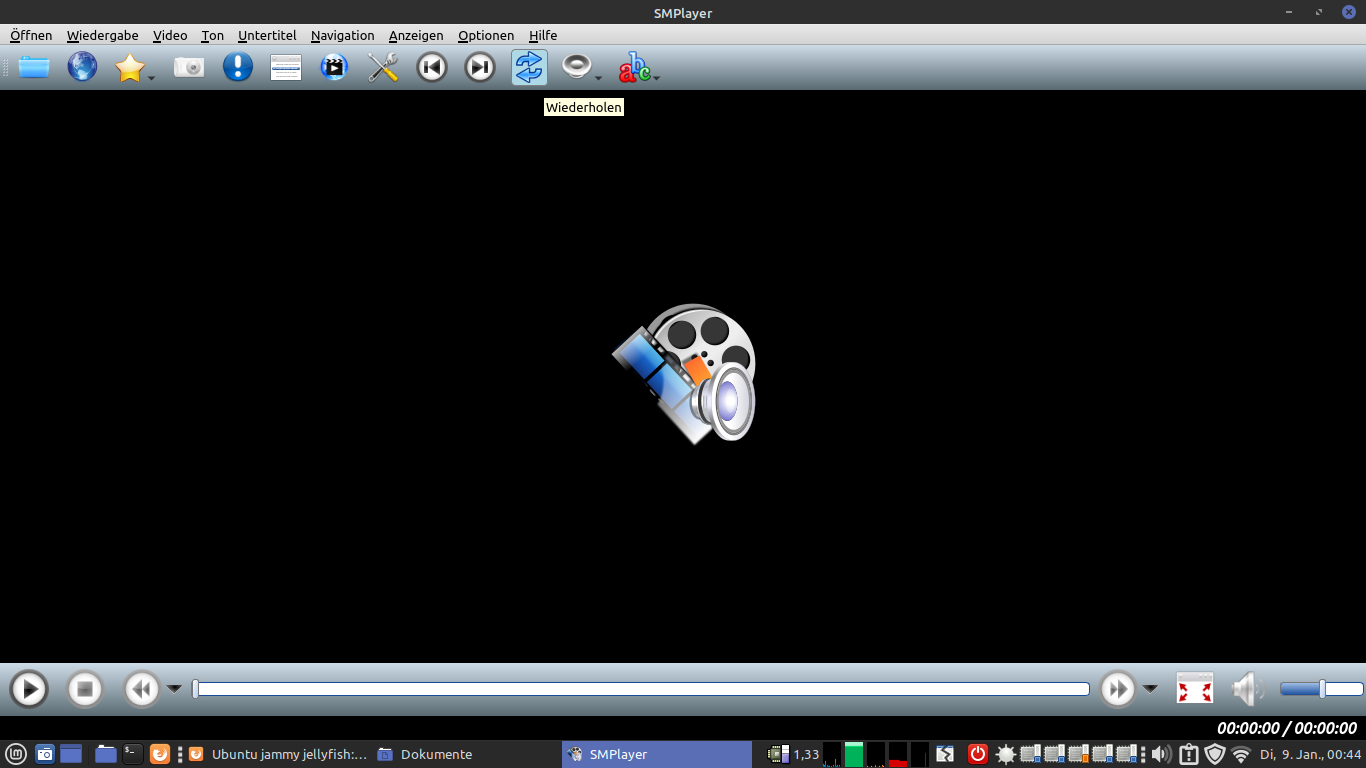The height and width of the screenshot is (768, 1366).
Task: Launch Firefox from taskbar launcher
Action: (x=159, y=754)
